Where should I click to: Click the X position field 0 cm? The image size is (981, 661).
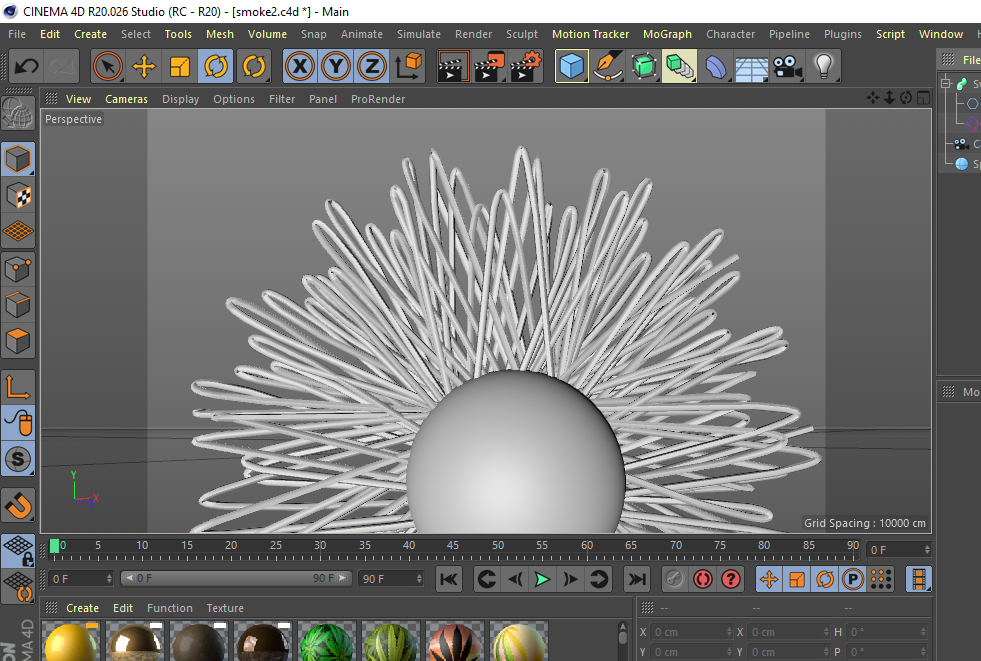690,632
